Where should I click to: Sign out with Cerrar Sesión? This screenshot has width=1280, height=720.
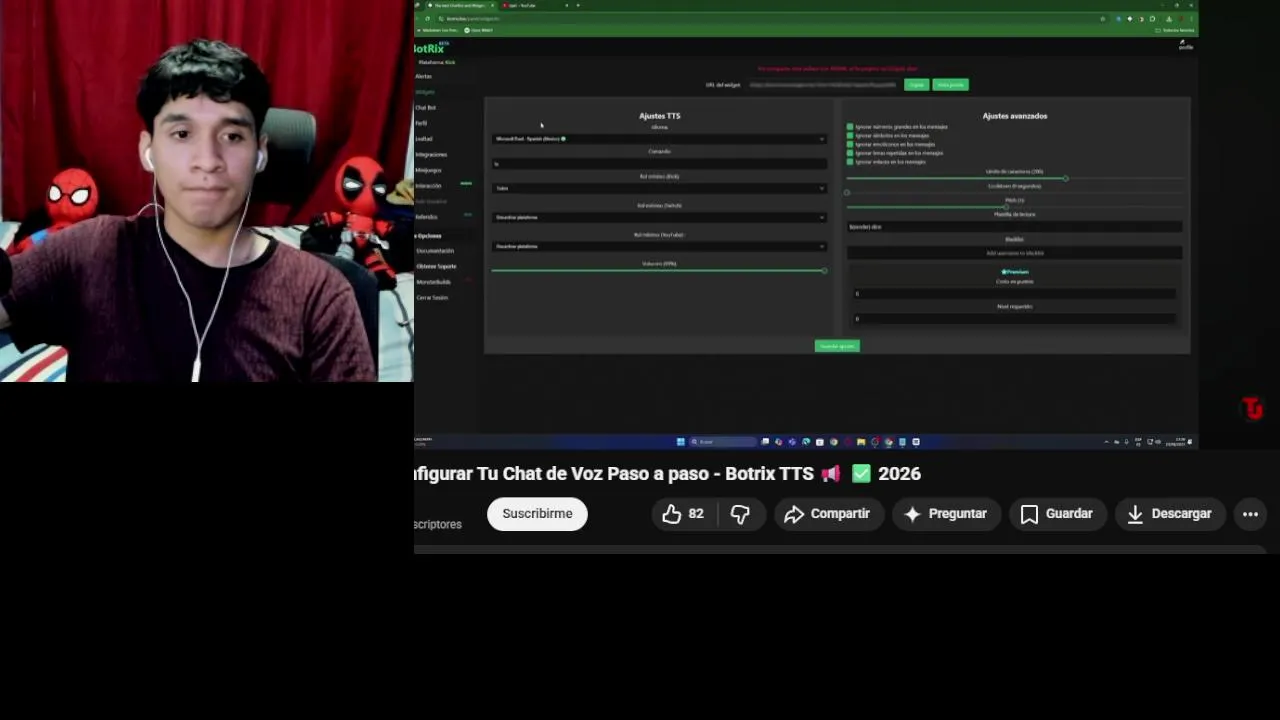click(x=432, y=298)
